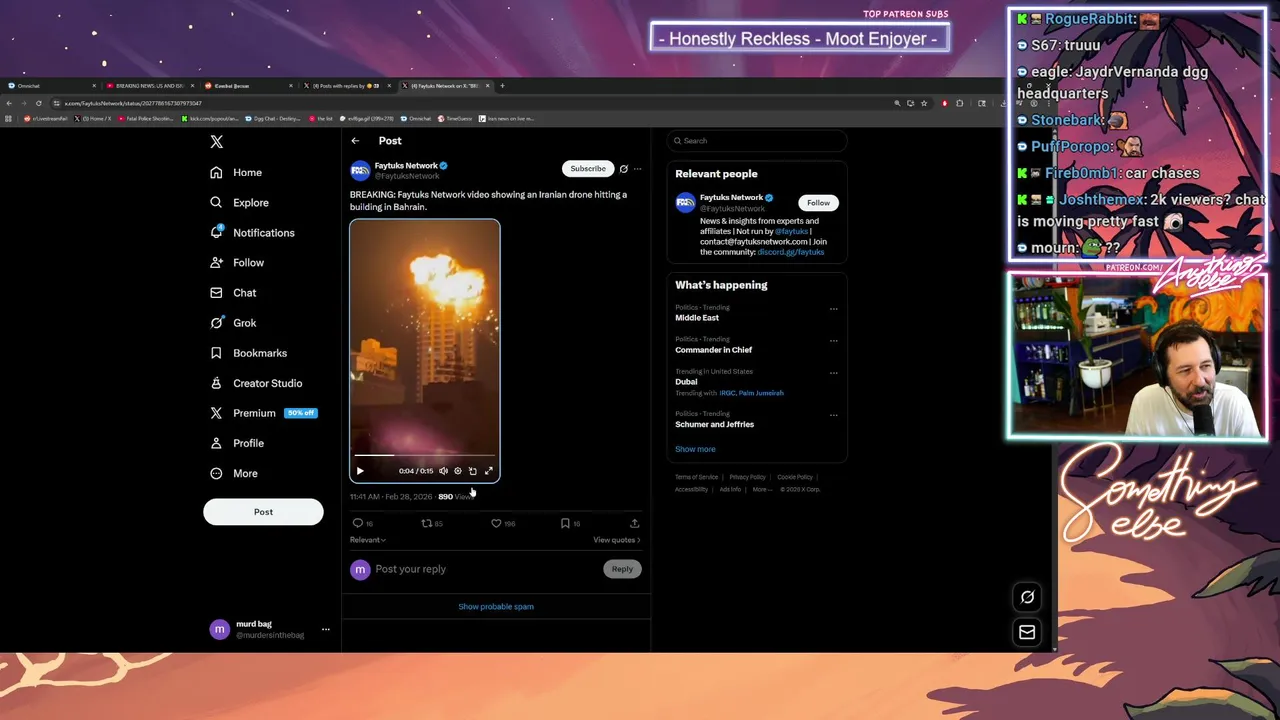Open @faytuks mention link in bio
The image size is (1280, 720).
click(x=791, y=231)
